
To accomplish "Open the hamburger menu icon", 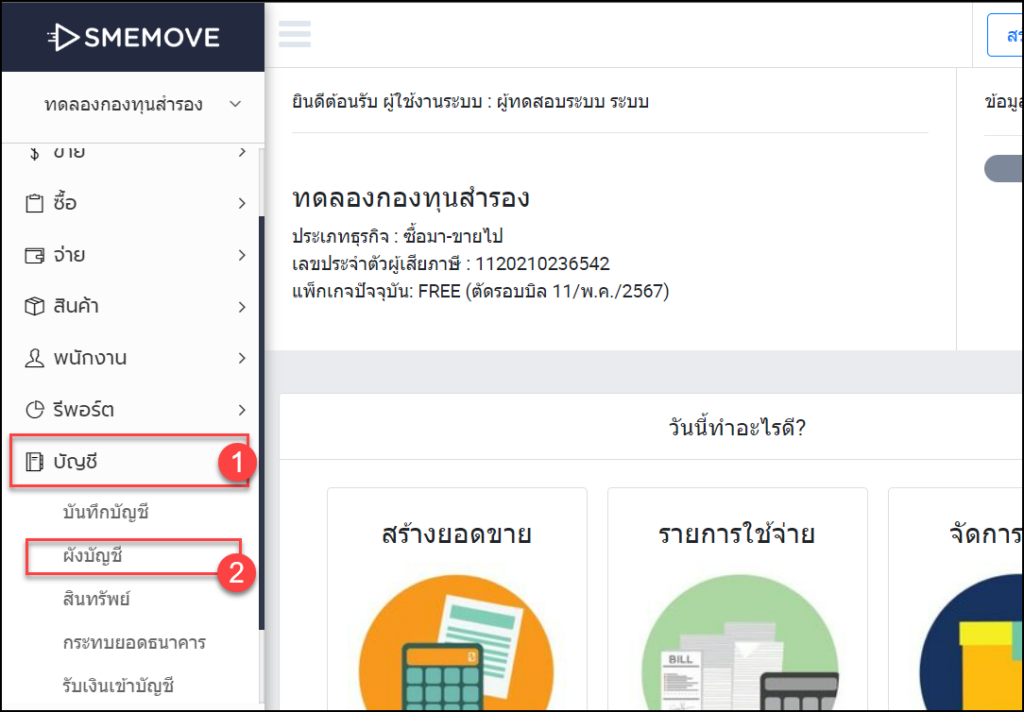I will click(295, 33).
